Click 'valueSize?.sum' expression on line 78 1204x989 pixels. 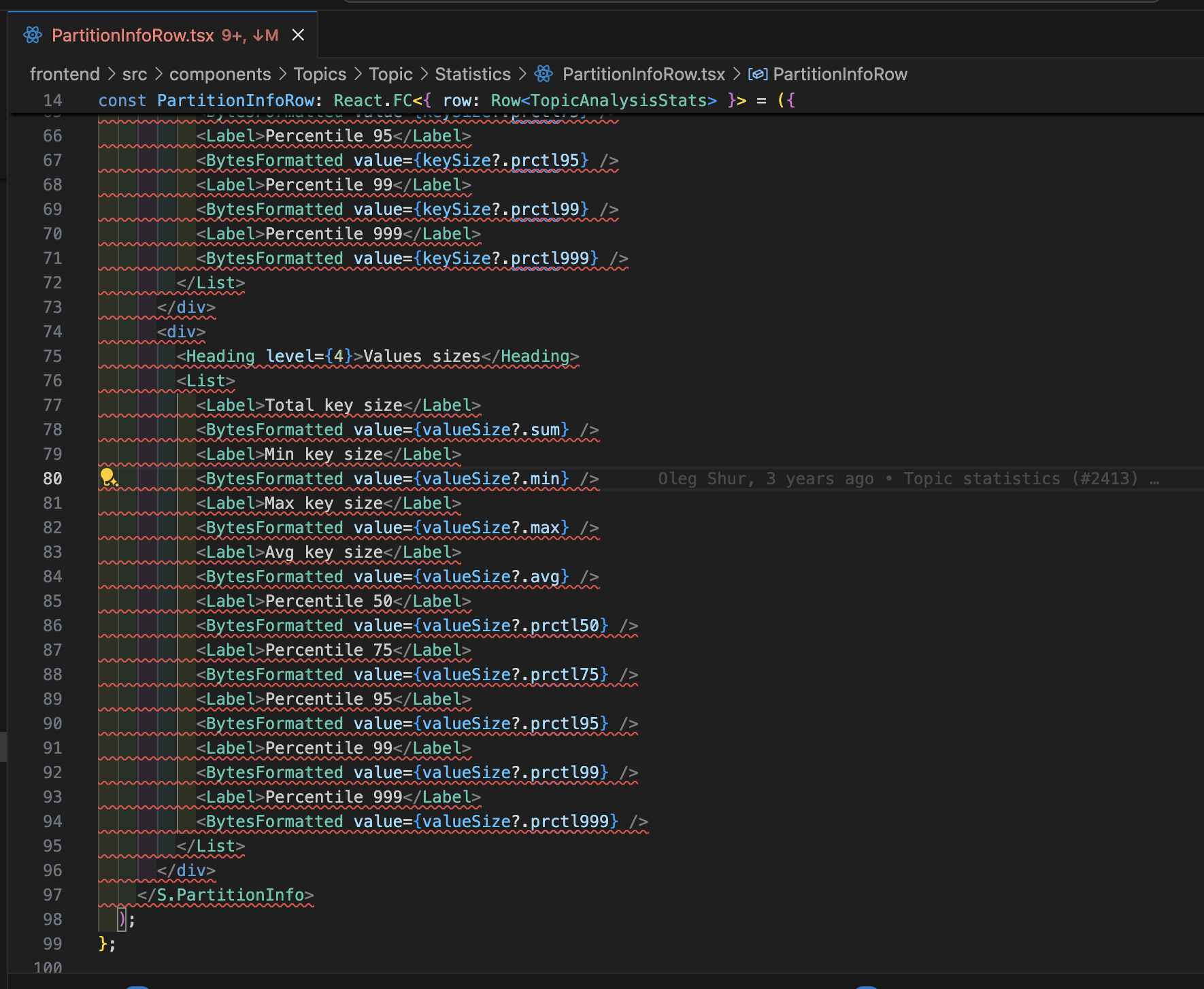491,430
